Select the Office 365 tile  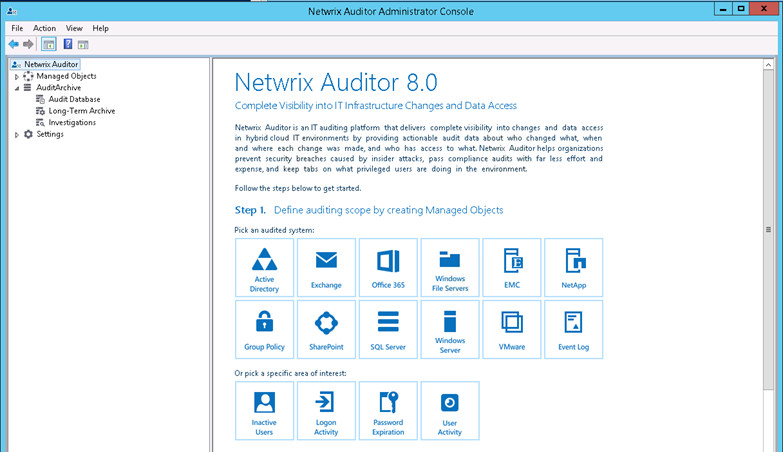[x=388, y=268]
